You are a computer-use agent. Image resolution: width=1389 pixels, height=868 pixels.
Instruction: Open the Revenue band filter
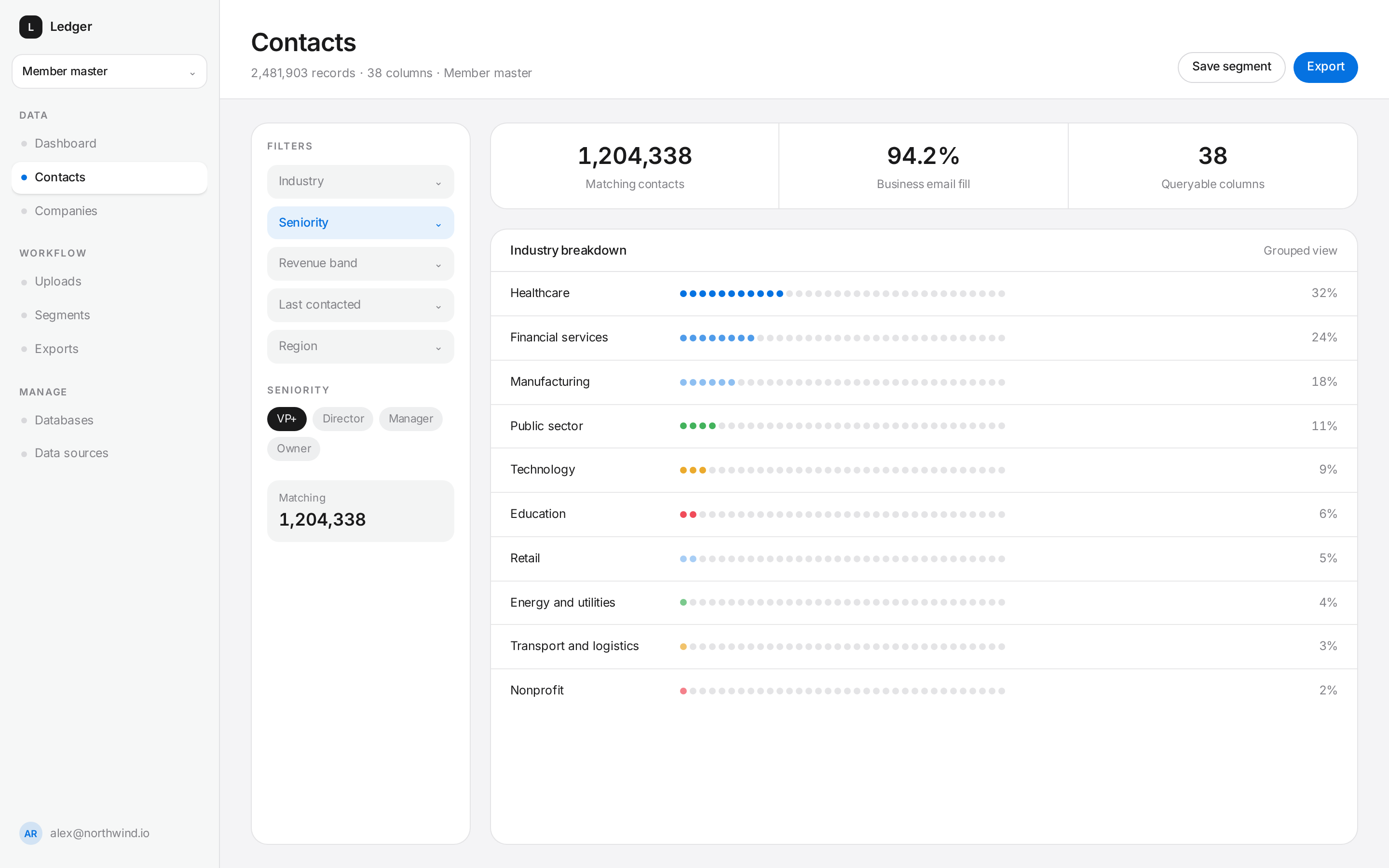click(x=360, y=263)
